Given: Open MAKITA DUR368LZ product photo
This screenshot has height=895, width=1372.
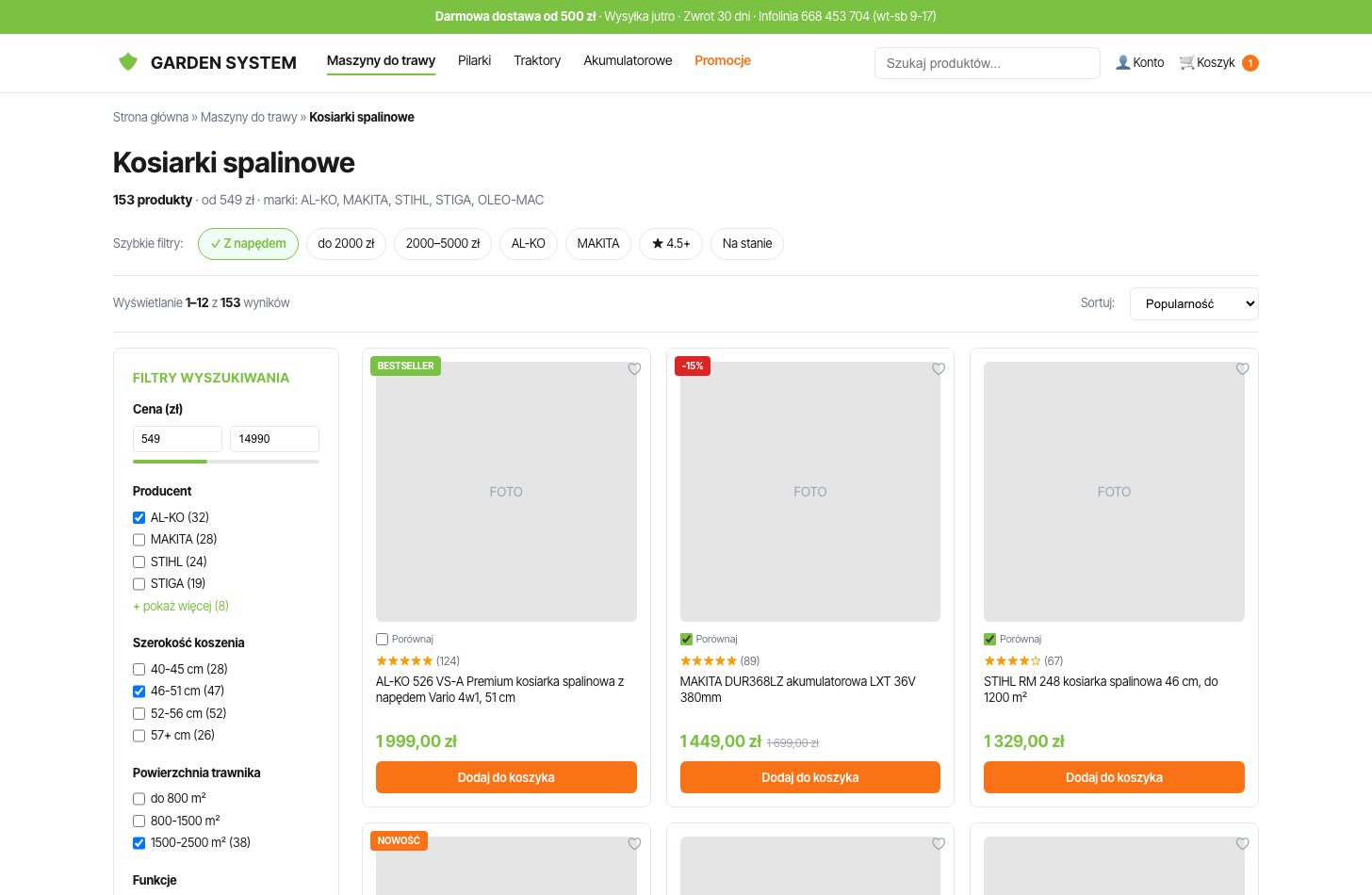Looking at the screenshot, I should click(810, 492).
